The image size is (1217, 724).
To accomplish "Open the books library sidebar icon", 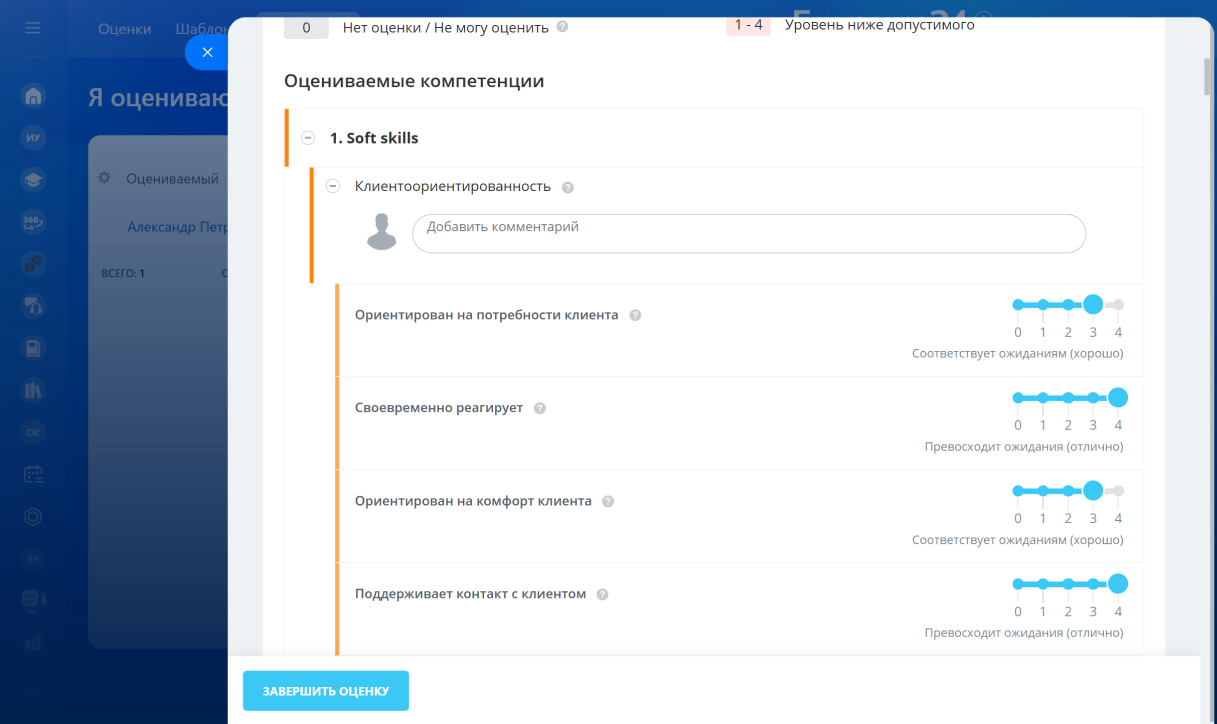I will (33, 390).
